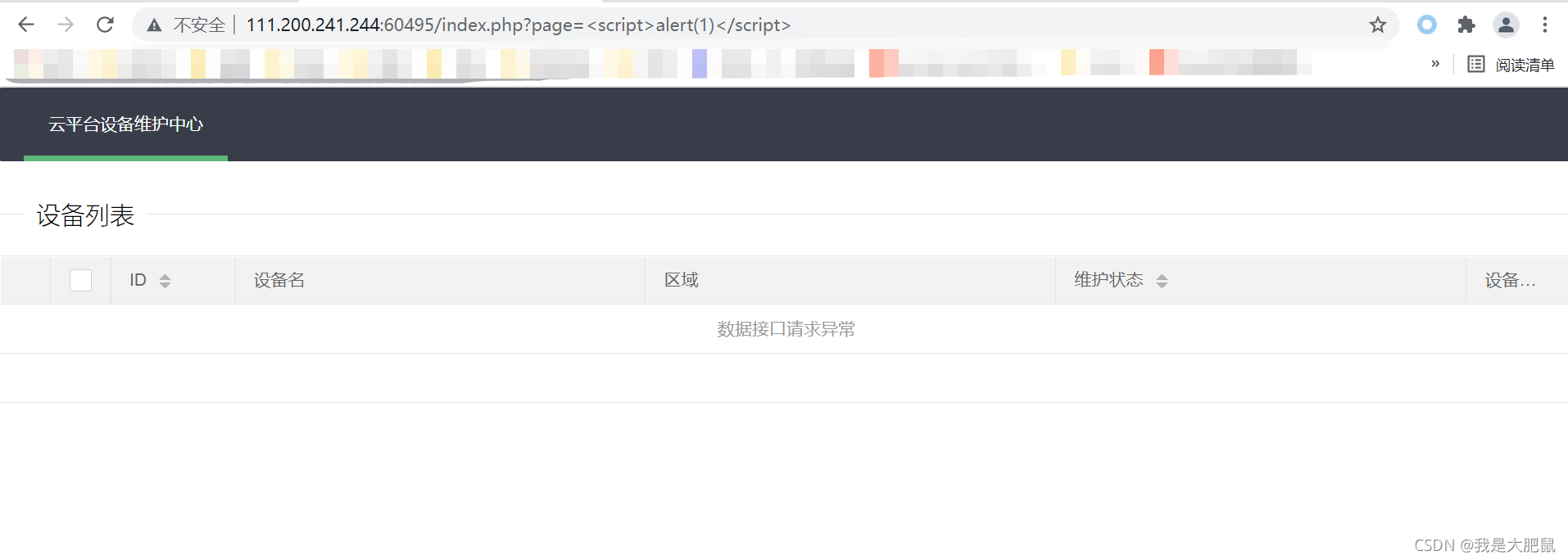Select the 云平台设备维护中心 tab
This screenshot has height=560, width=1568.
(x=125, y=124)
